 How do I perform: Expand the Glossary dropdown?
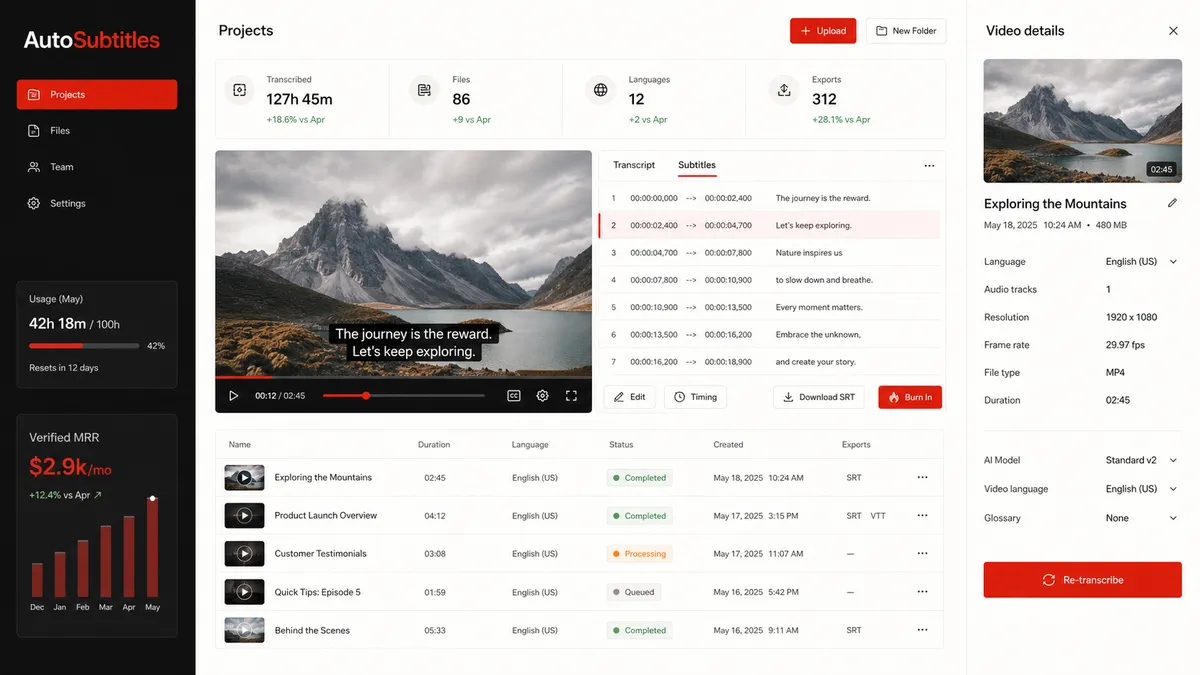(x=1142, y=518)
